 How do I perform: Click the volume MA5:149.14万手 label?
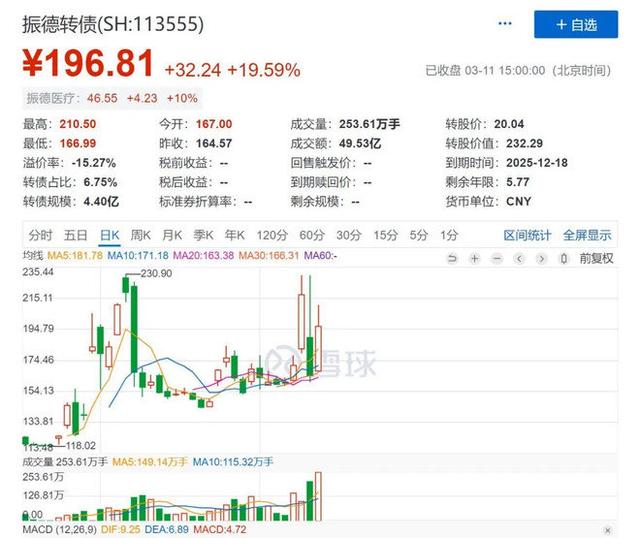coord(150,462)
